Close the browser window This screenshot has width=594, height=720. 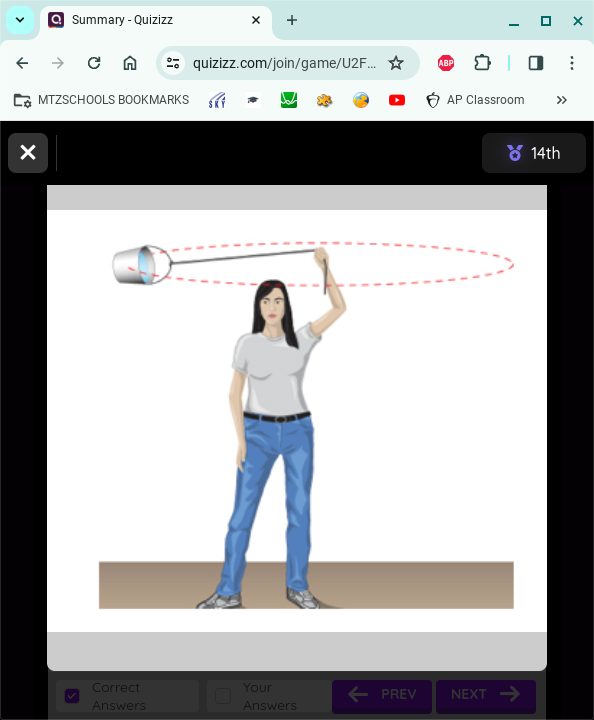pos(578,21)
